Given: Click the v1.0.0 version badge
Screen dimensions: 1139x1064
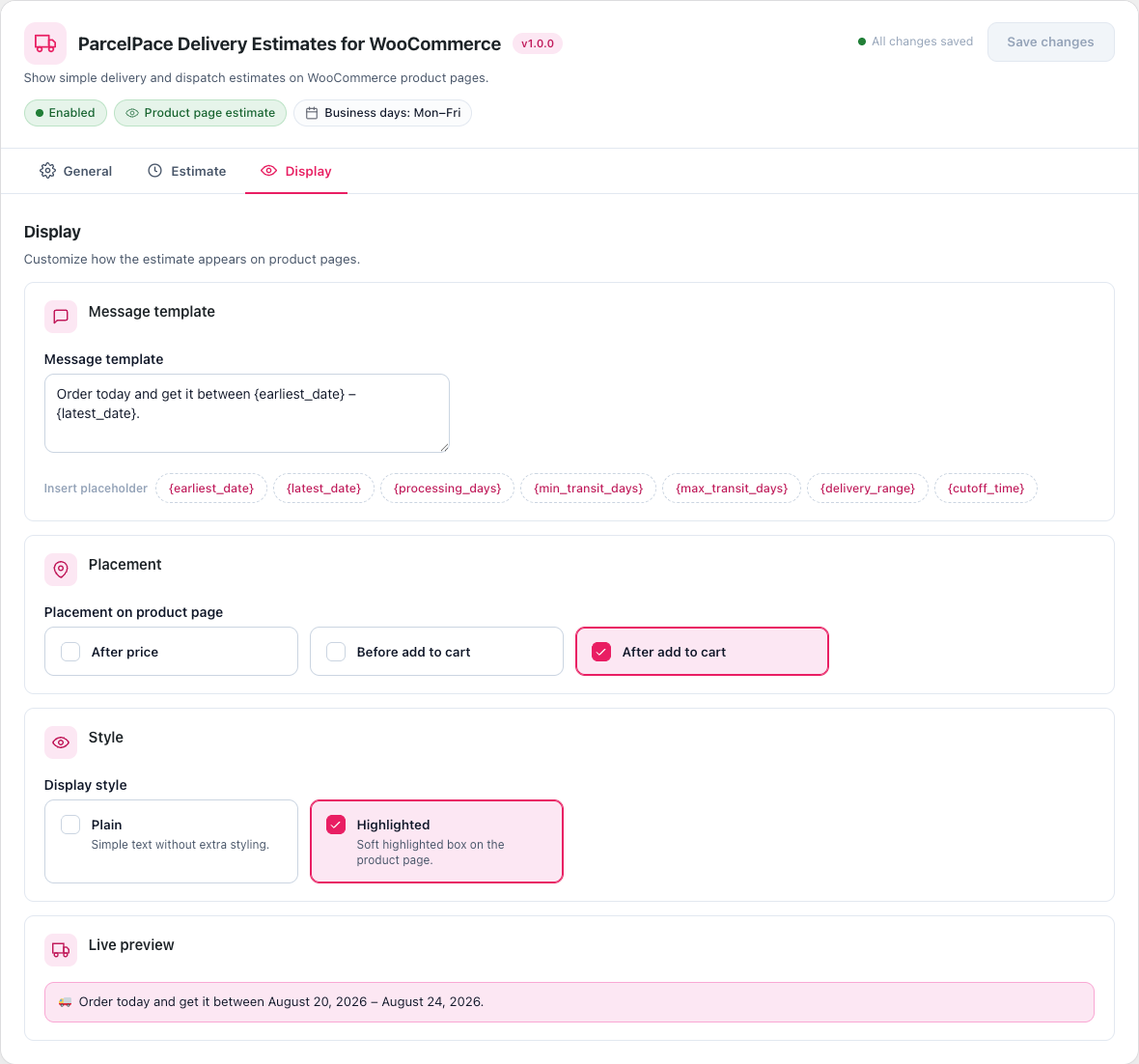Looking at the screenshot, I should [x=538, y=43].
